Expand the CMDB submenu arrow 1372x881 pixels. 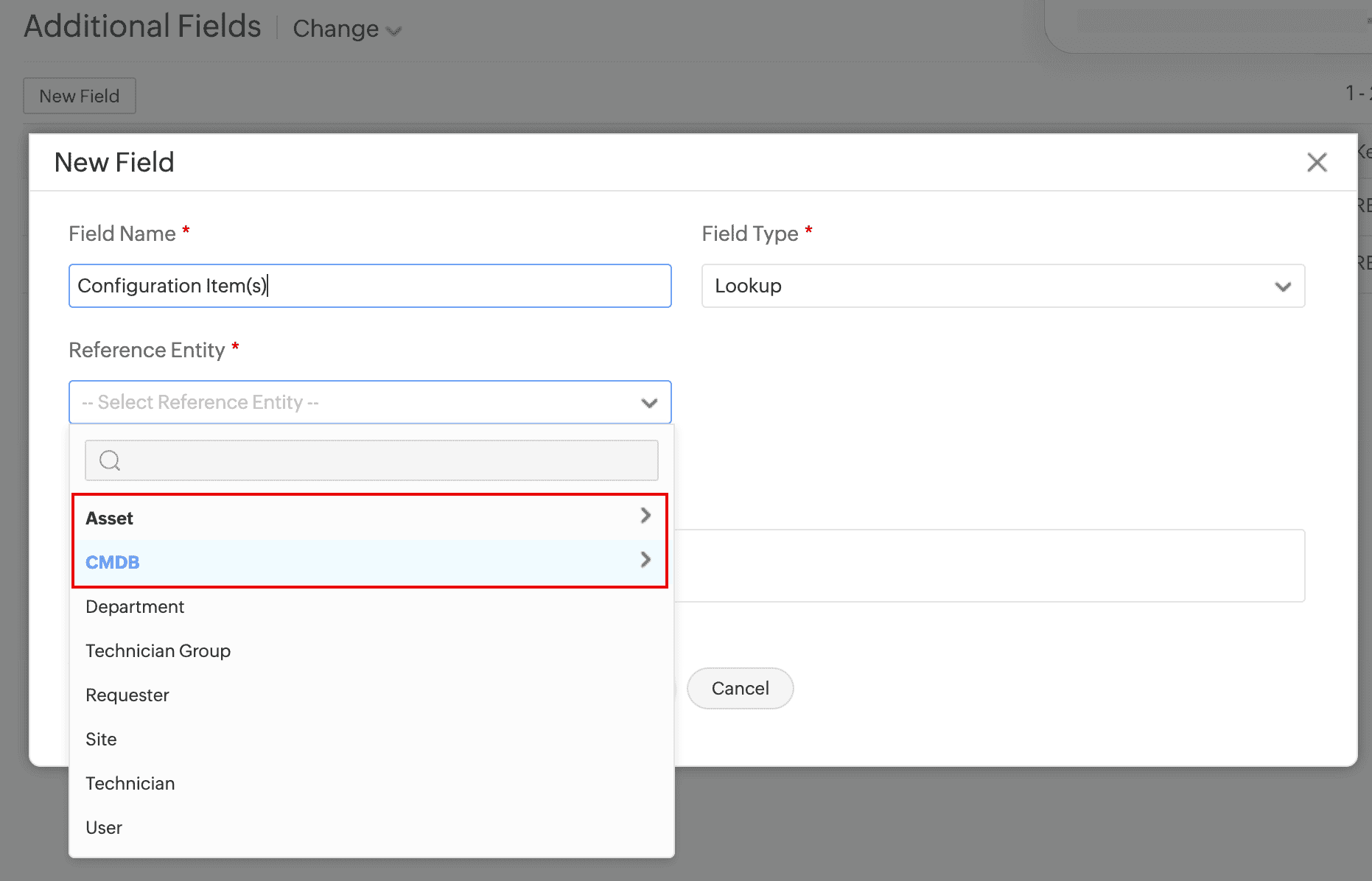[x=645, y=560]
